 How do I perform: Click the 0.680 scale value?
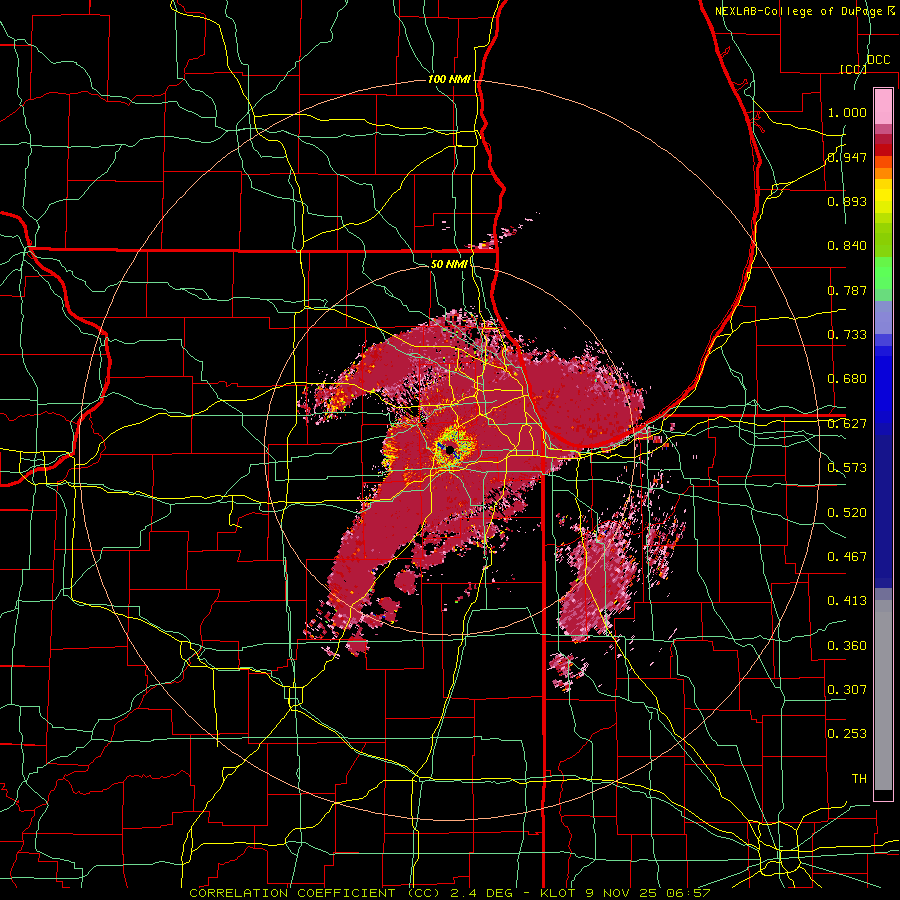pos(847,379)
